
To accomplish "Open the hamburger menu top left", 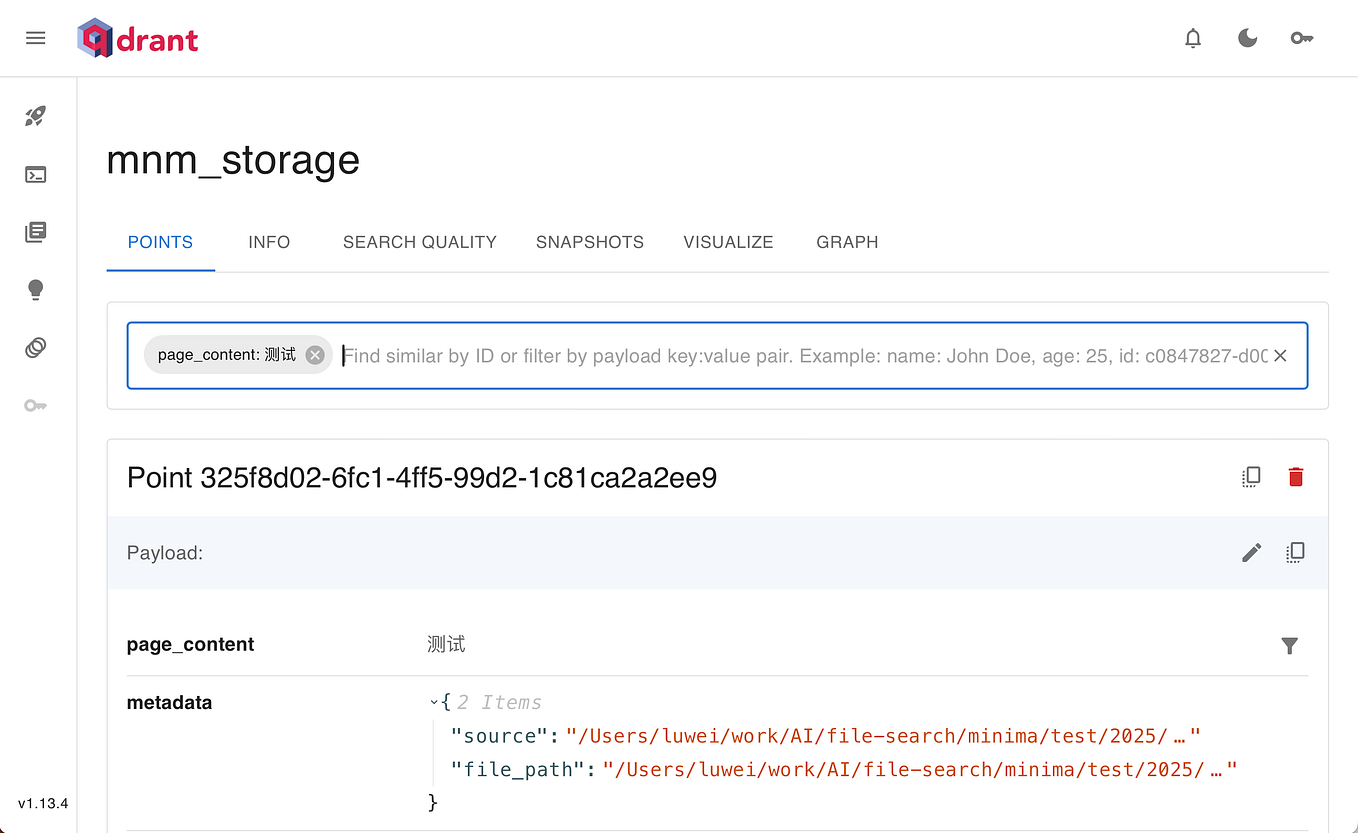I will pyautogui.click(x=36, y=37).
